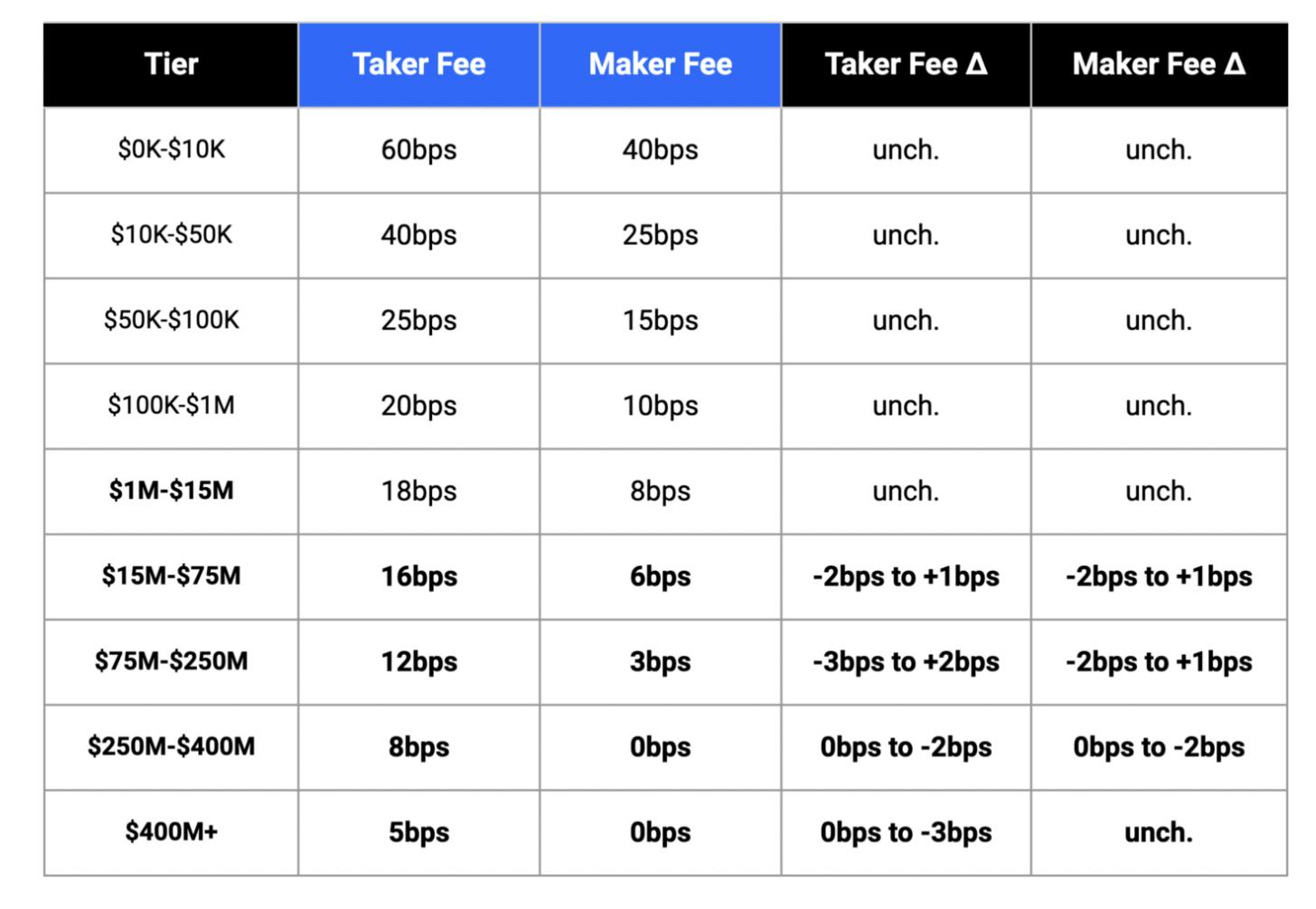Click the $100K-$1M tier cell

171,406
